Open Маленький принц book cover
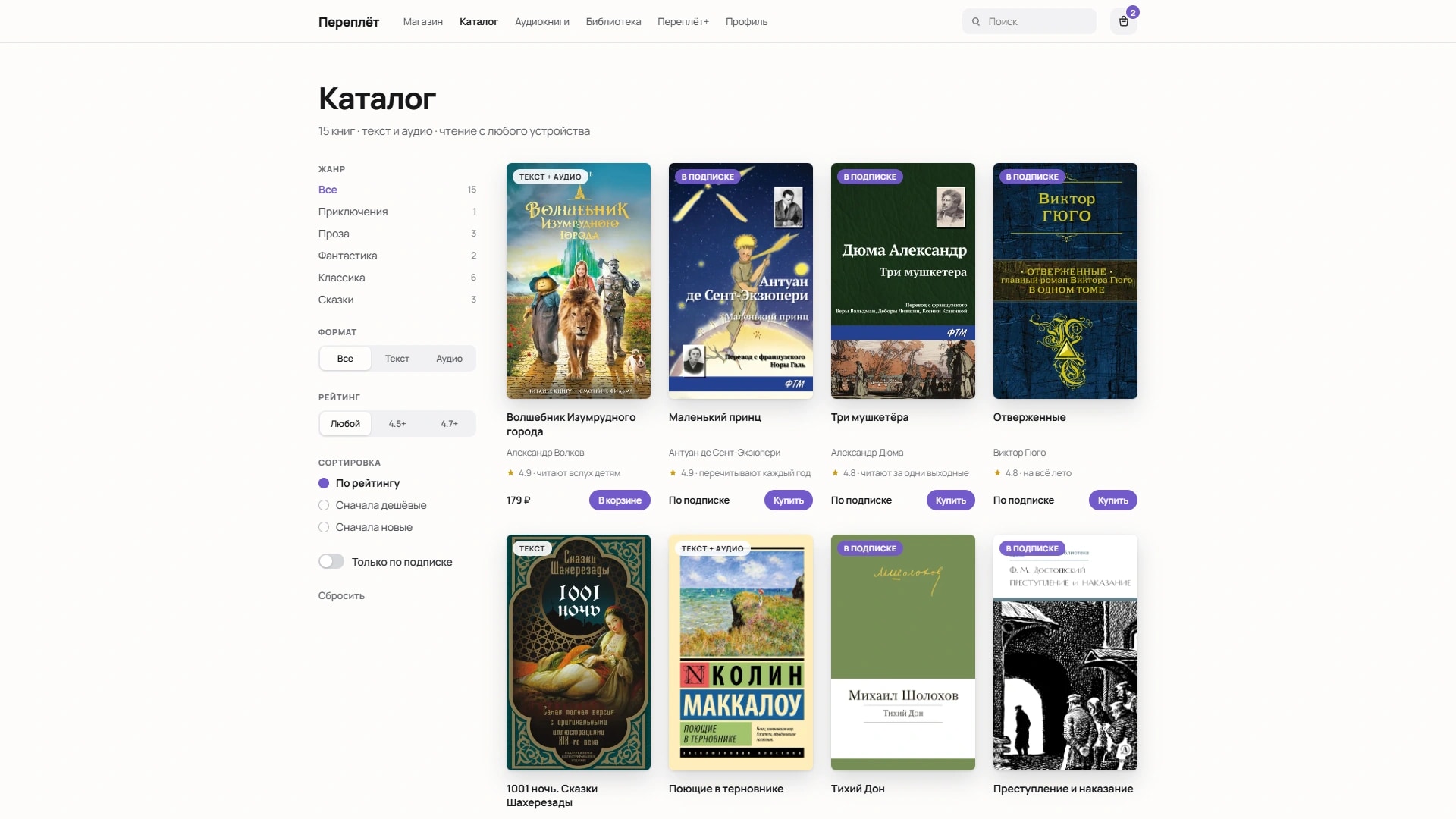This screenshot has width=1456, height=819. 741,281
